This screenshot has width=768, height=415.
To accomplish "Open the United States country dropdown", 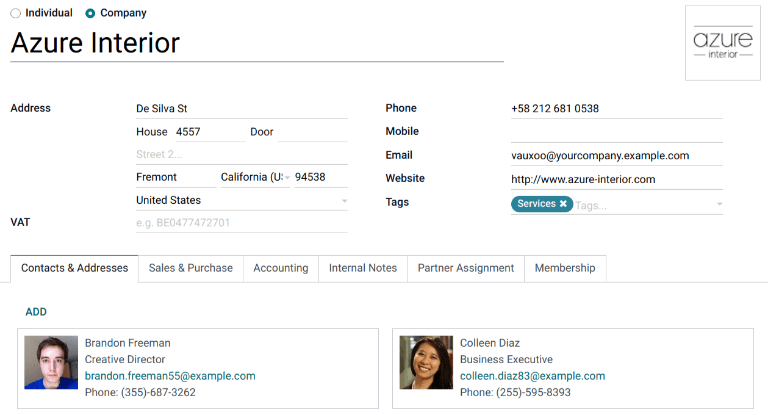I will tap(344, 201).
